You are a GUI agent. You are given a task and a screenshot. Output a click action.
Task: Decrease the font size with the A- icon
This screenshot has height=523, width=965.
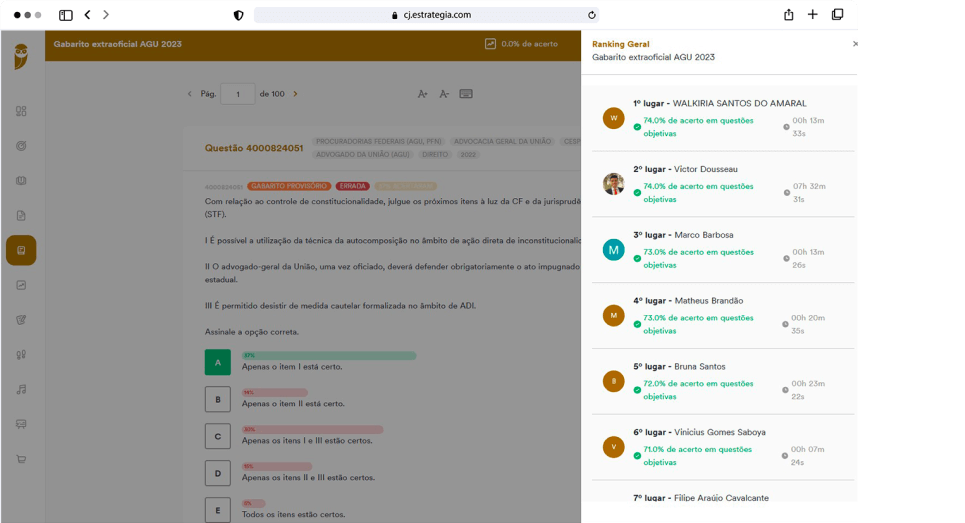(444, 94)
